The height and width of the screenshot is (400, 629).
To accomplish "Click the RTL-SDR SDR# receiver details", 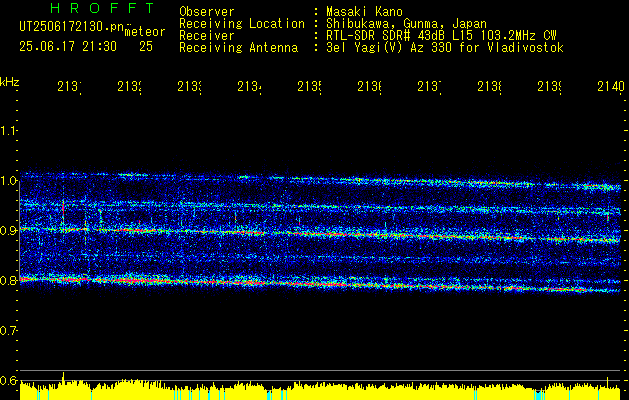I will (x=442, y=36).
